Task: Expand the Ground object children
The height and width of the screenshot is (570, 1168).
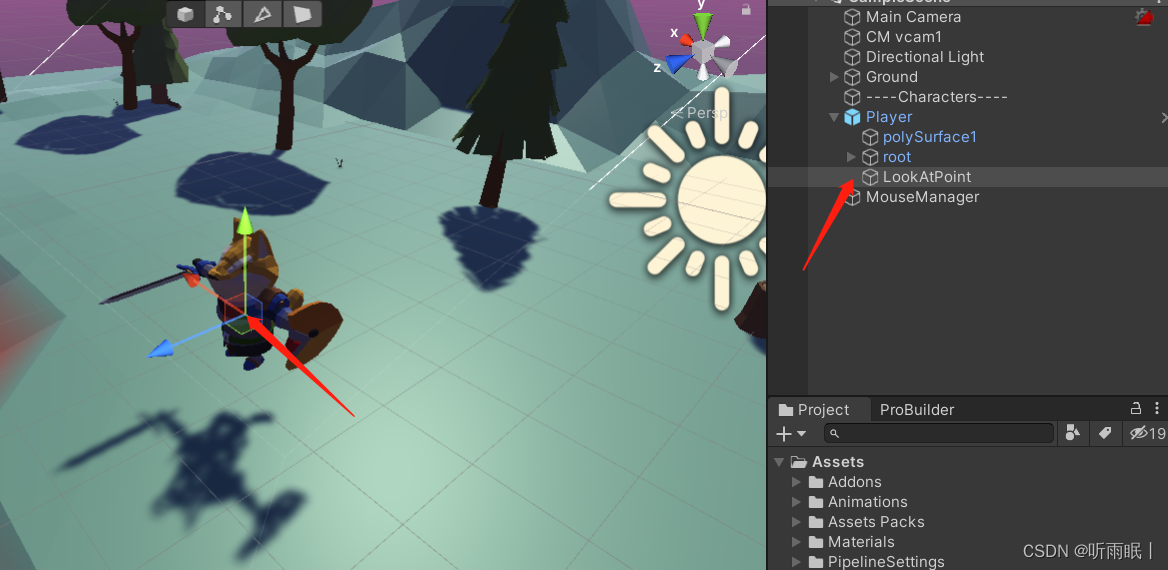Action: (834, 77)
